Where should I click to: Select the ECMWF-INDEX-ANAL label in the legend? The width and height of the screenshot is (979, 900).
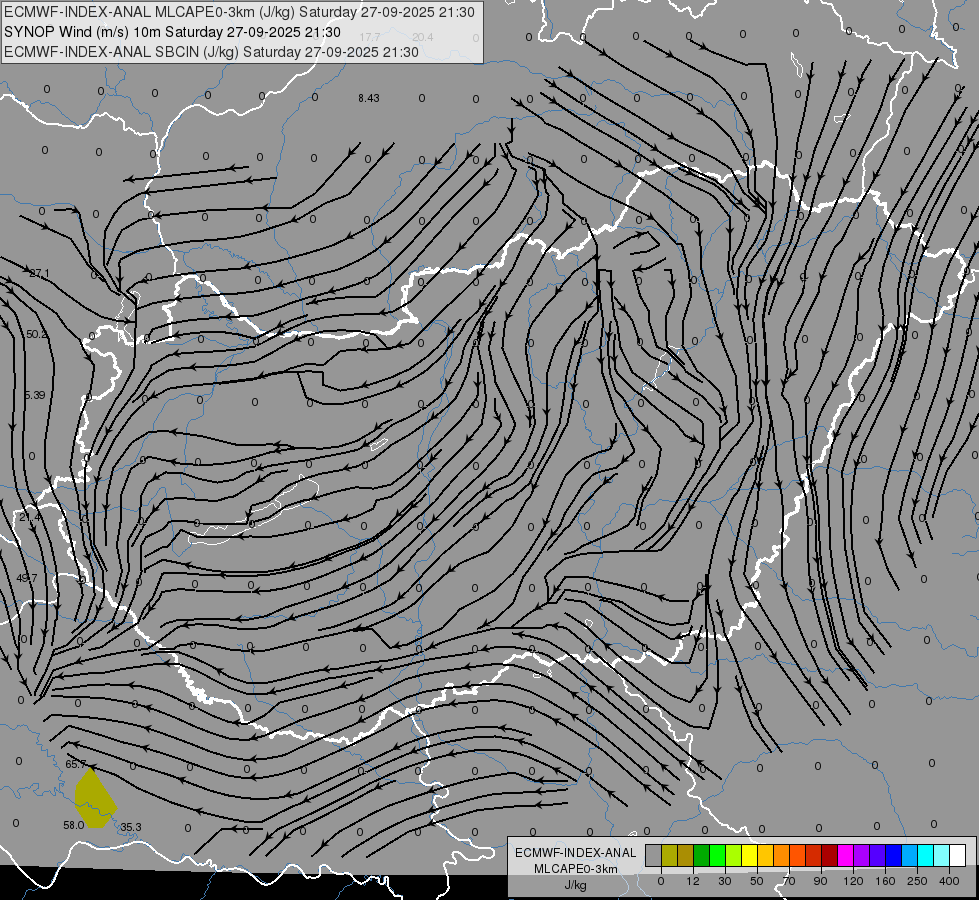click(x=575, y=853)
